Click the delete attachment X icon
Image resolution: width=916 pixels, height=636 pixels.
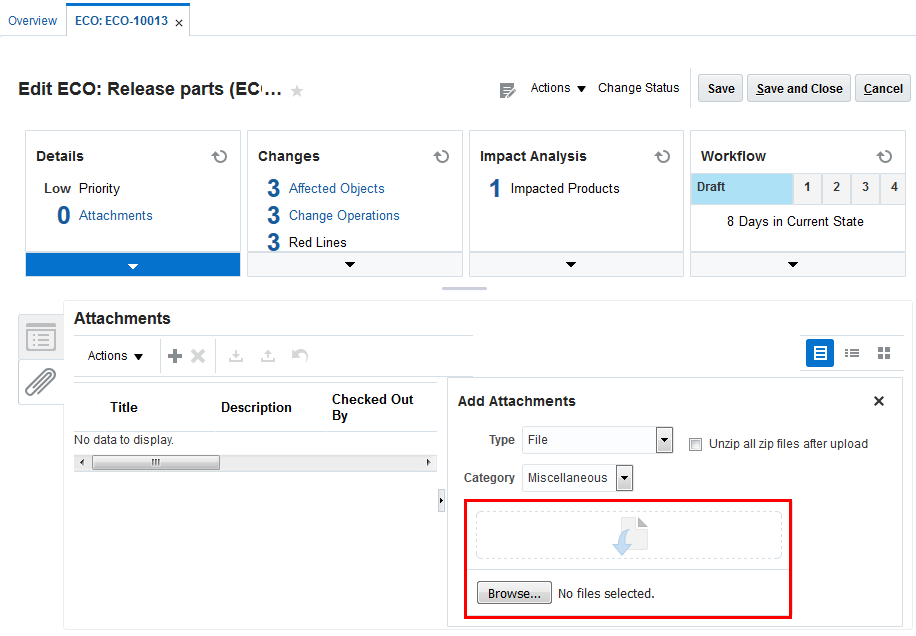click(x=198, y=356)
